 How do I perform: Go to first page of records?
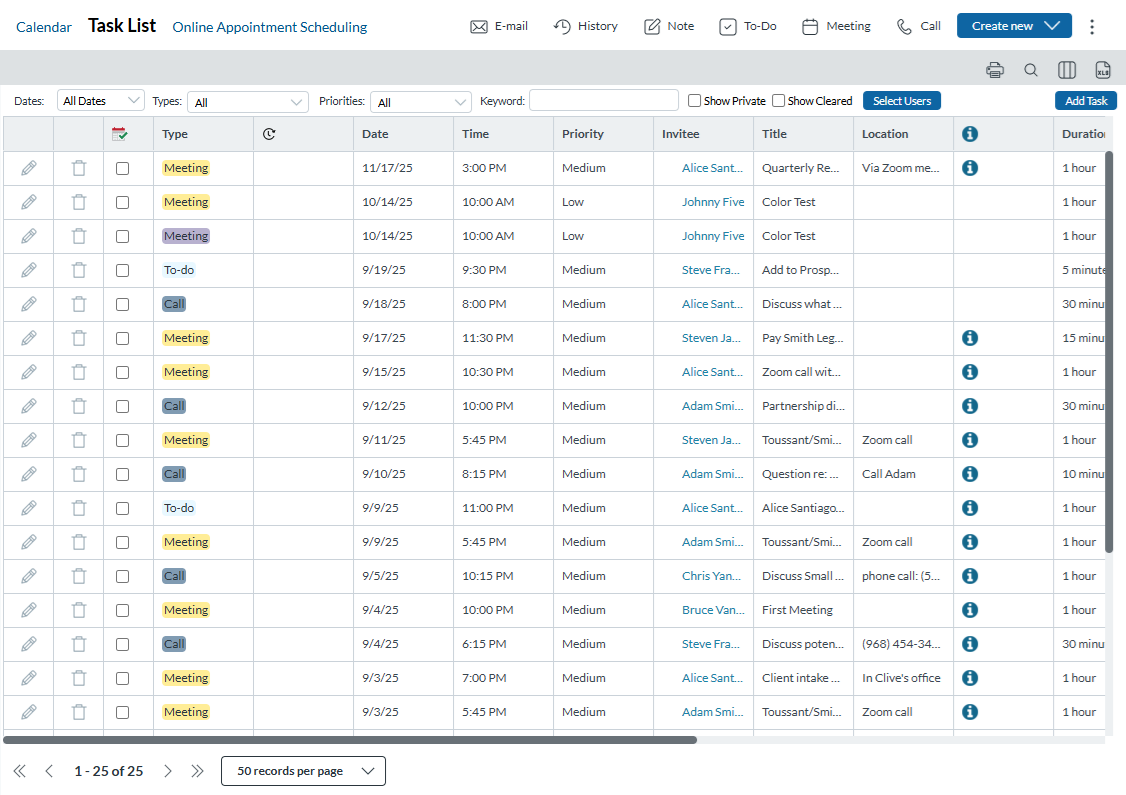pos(19,771)
